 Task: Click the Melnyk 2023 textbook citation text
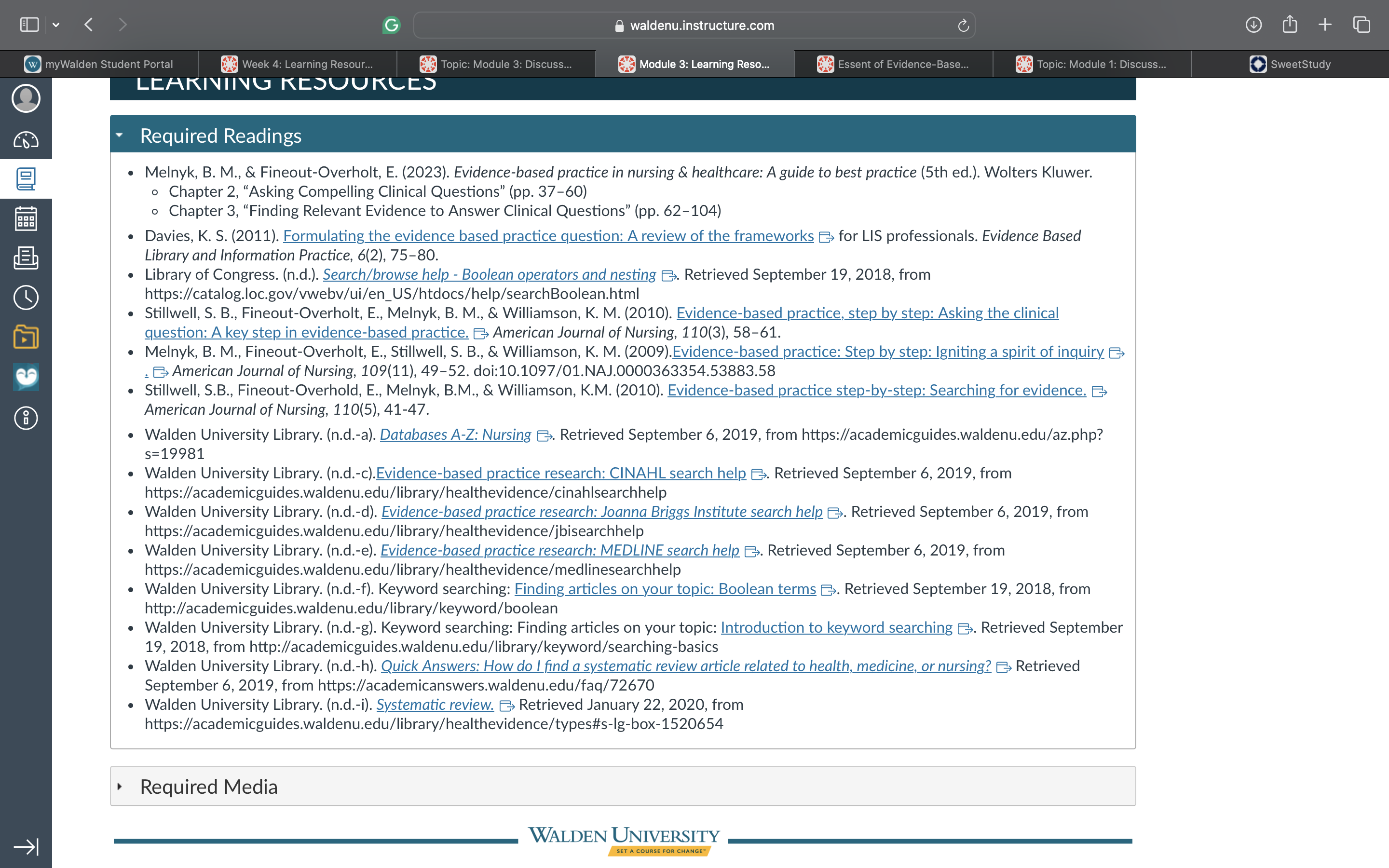(x=618, y=172)
